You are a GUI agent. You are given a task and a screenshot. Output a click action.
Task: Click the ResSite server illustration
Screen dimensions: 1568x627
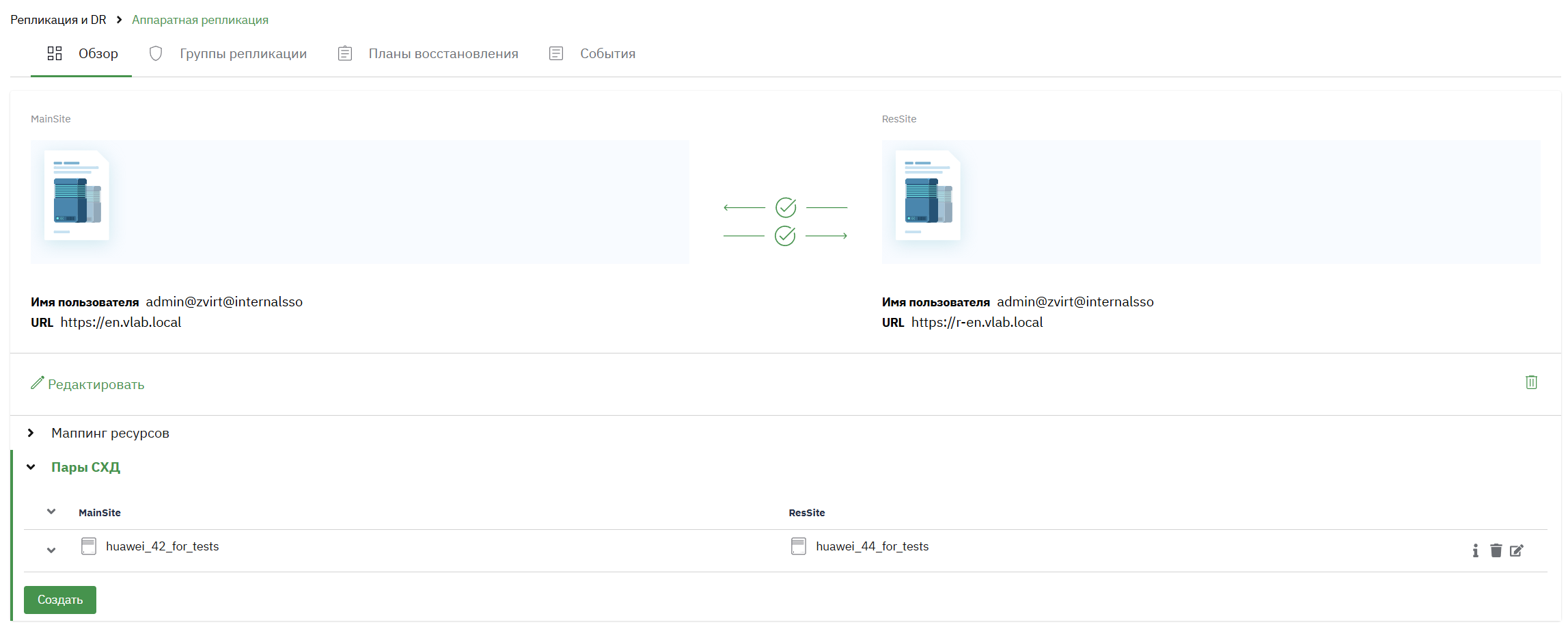coord(928,196)
